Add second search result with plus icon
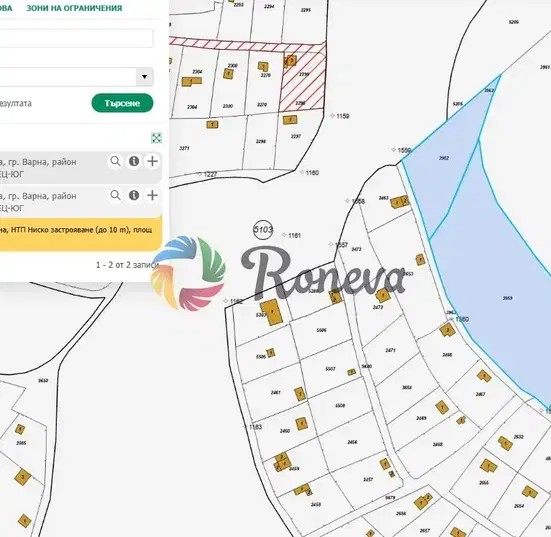This screenshot has width=551, height=537. tap(152, 195)
